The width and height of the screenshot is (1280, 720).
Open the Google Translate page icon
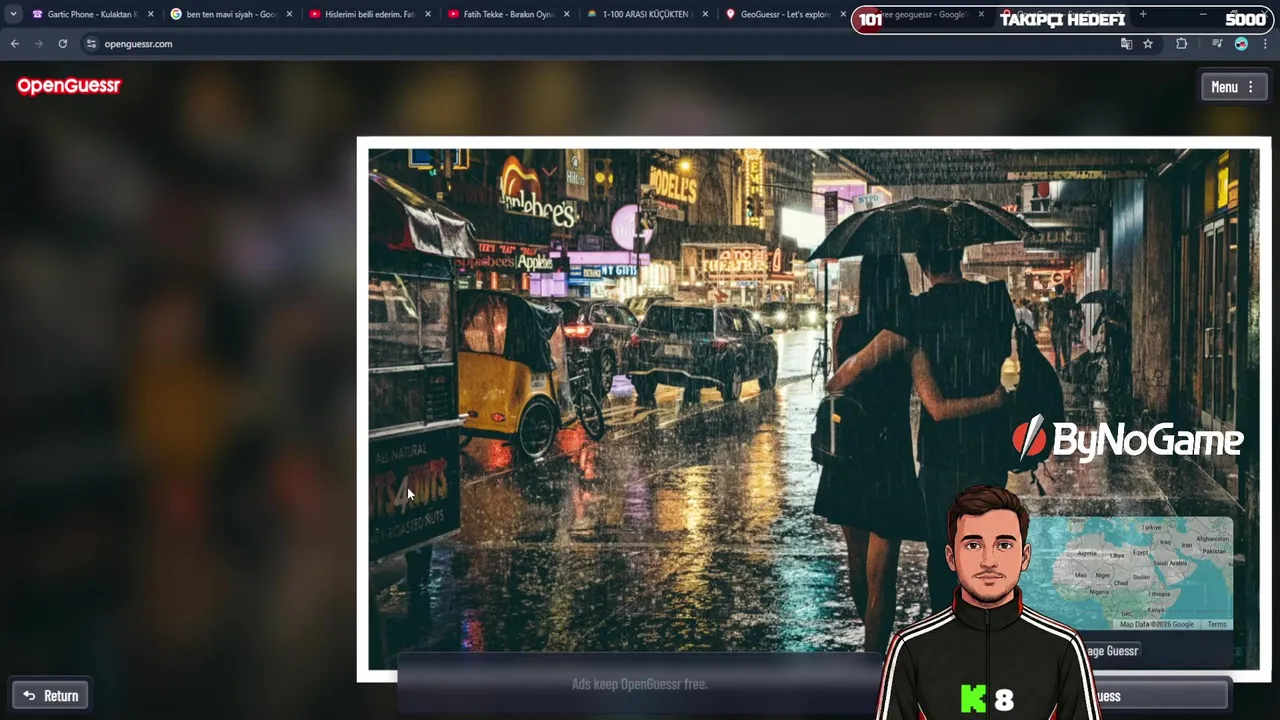(1127, 44)
